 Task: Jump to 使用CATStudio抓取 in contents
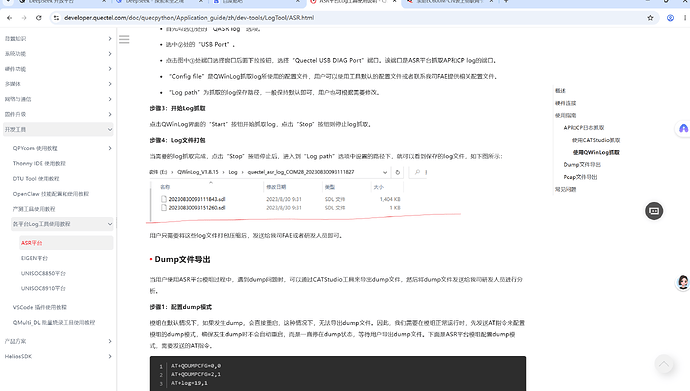click(596, 140)
